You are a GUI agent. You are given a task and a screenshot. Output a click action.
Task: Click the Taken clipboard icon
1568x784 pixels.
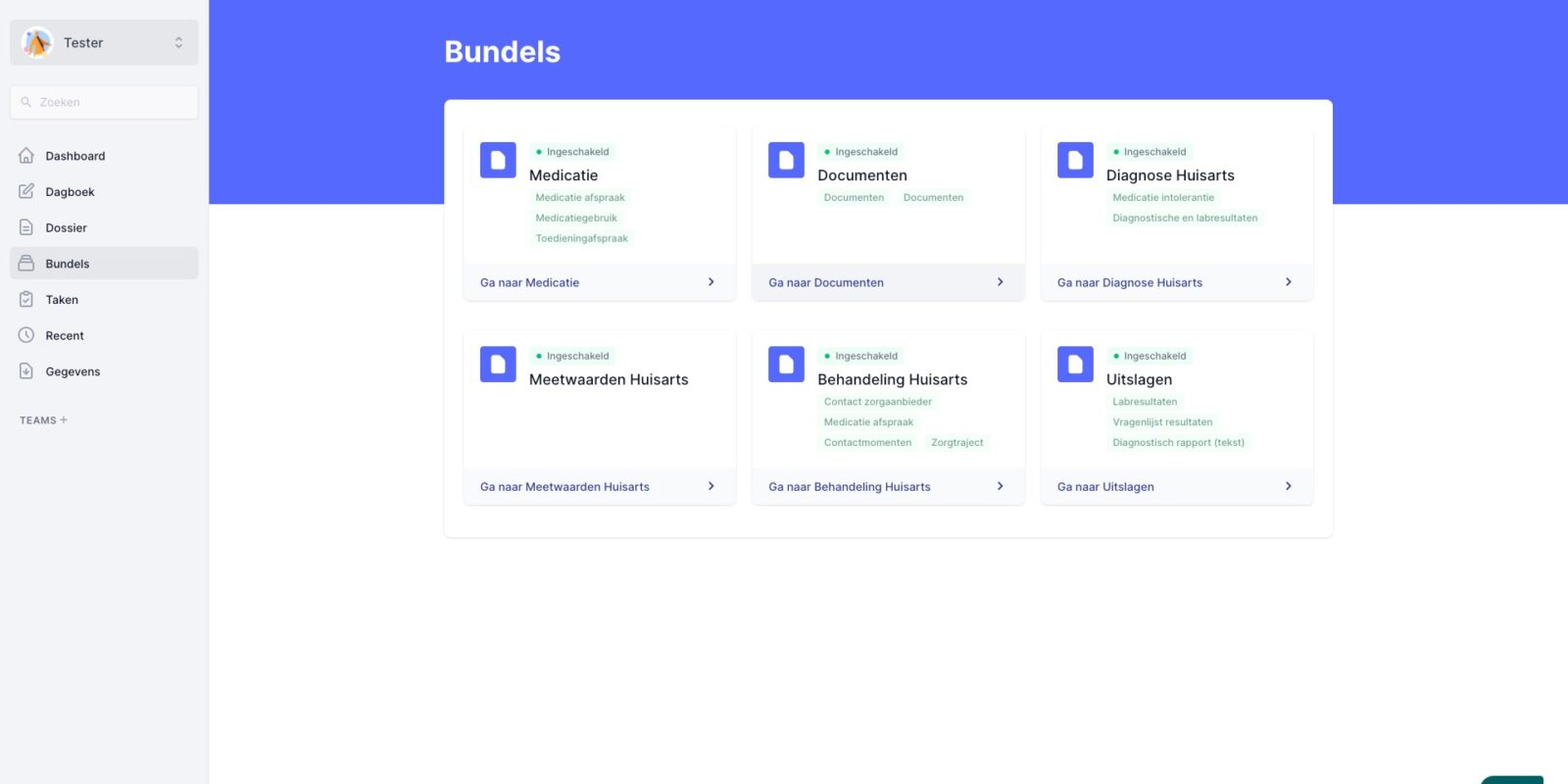[x=26, y=300]
